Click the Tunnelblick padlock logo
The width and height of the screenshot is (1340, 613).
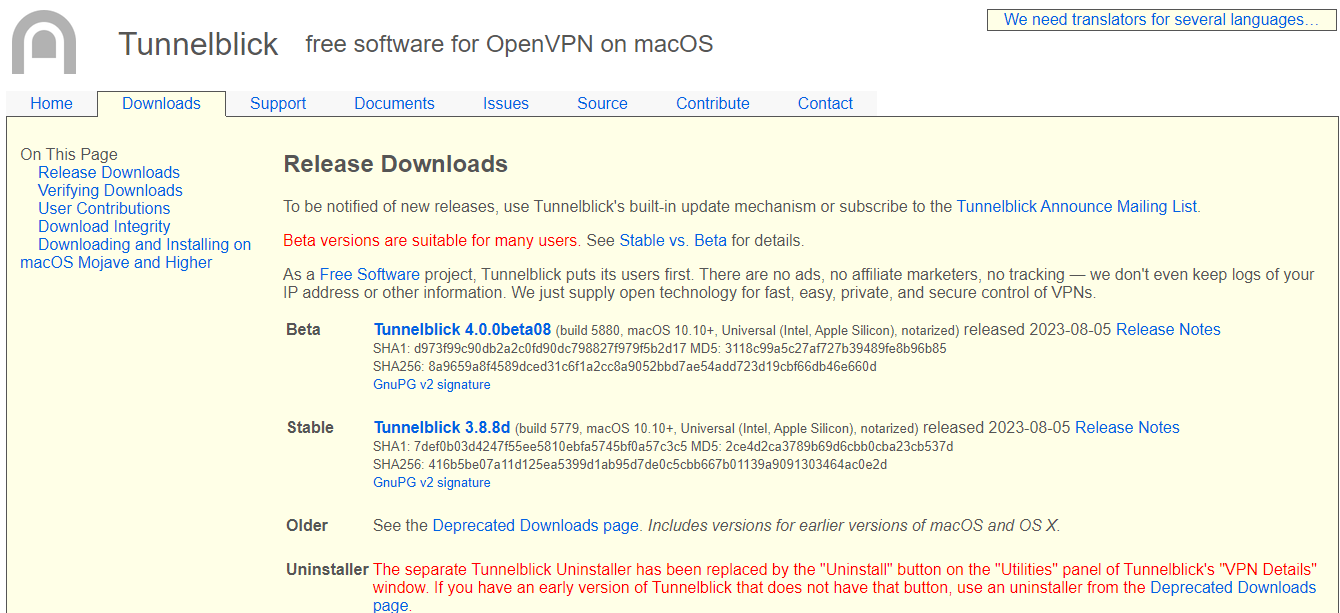[x=45, y=42]
